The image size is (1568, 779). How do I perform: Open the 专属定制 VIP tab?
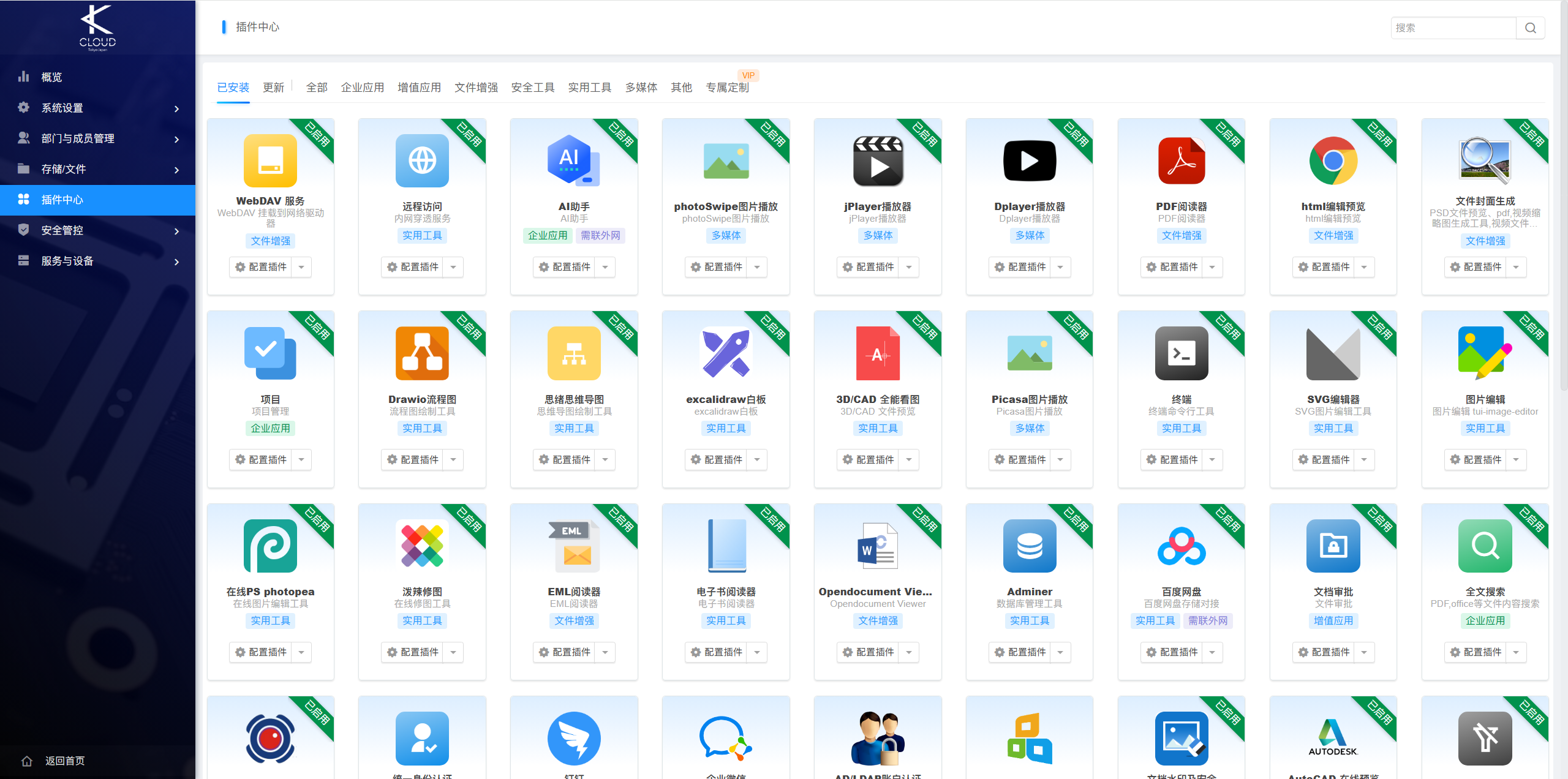(x=727, y=88)
